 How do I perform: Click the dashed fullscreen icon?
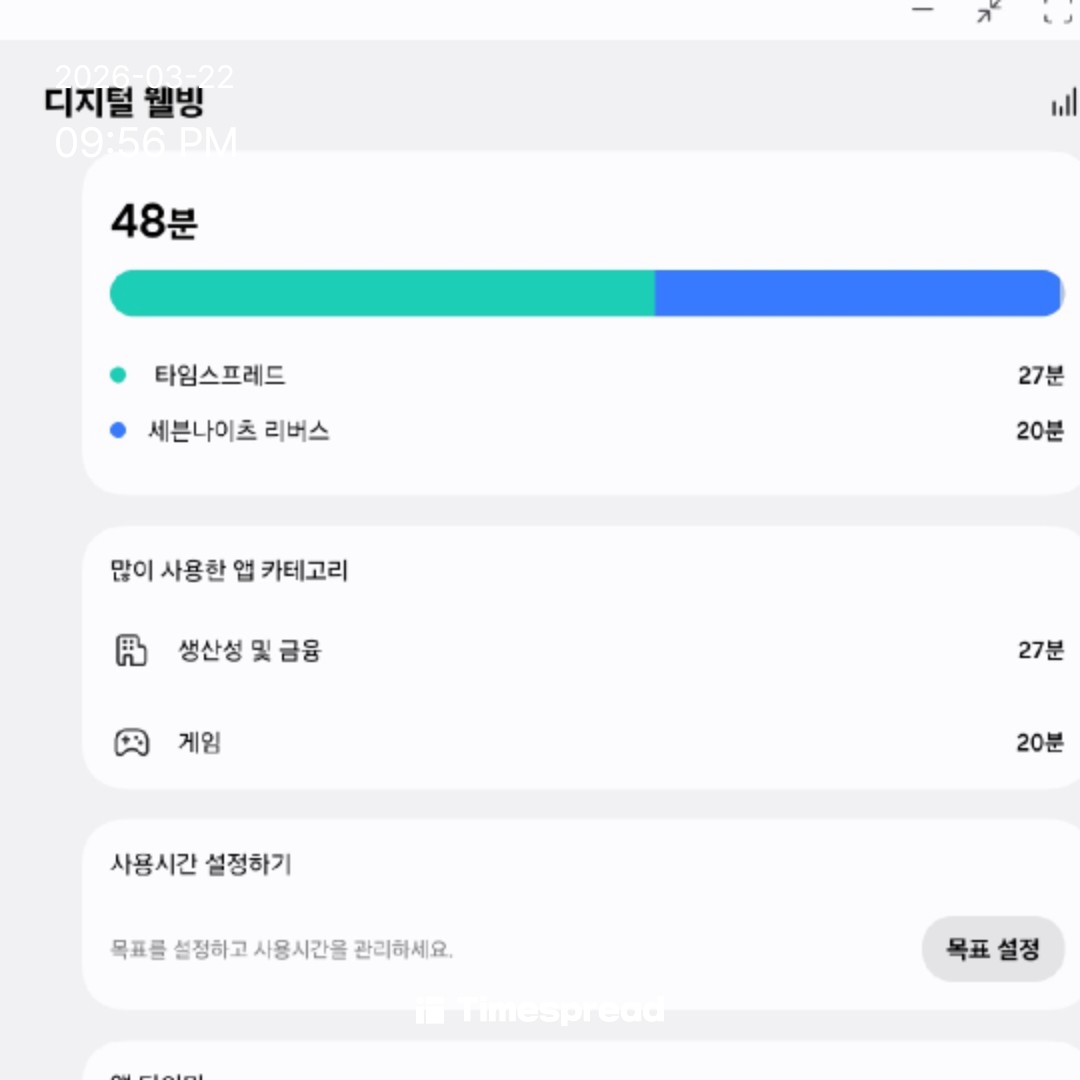(x=1057, y=11)
